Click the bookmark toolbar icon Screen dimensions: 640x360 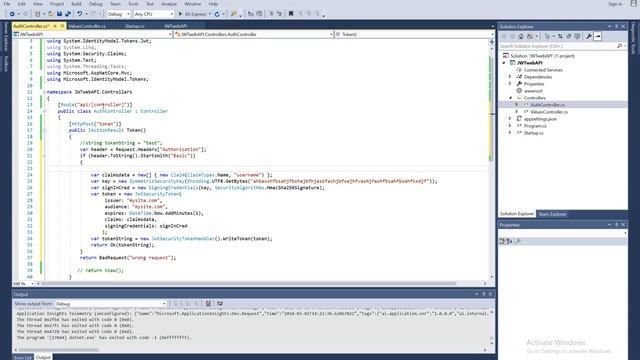coord(291,14)
